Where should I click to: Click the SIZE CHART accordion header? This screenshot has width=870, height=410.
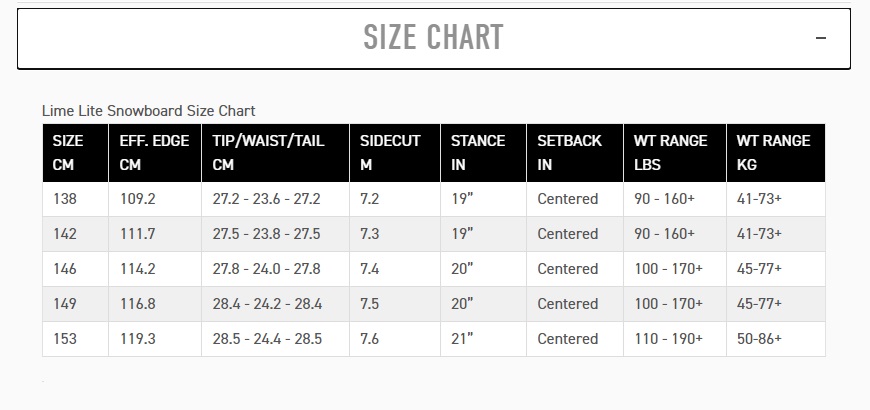(433, 38)
